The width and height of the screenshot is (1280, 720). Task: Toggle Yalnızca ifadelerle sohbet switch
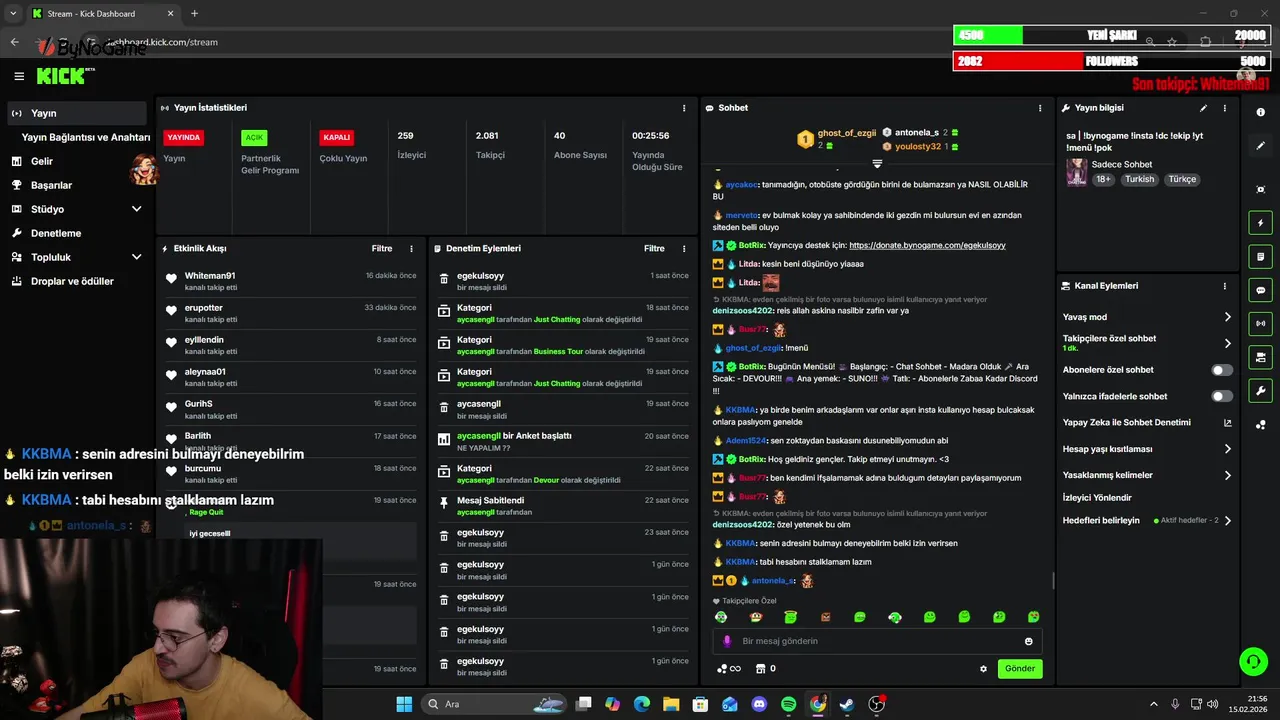[1222, 396]
